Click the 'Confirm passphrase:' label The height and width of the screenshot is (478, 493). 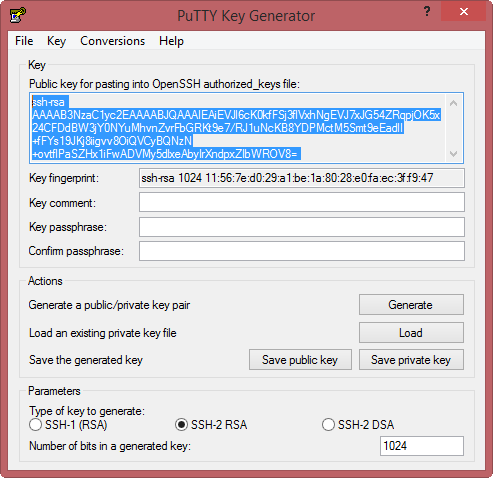(76, 251)
